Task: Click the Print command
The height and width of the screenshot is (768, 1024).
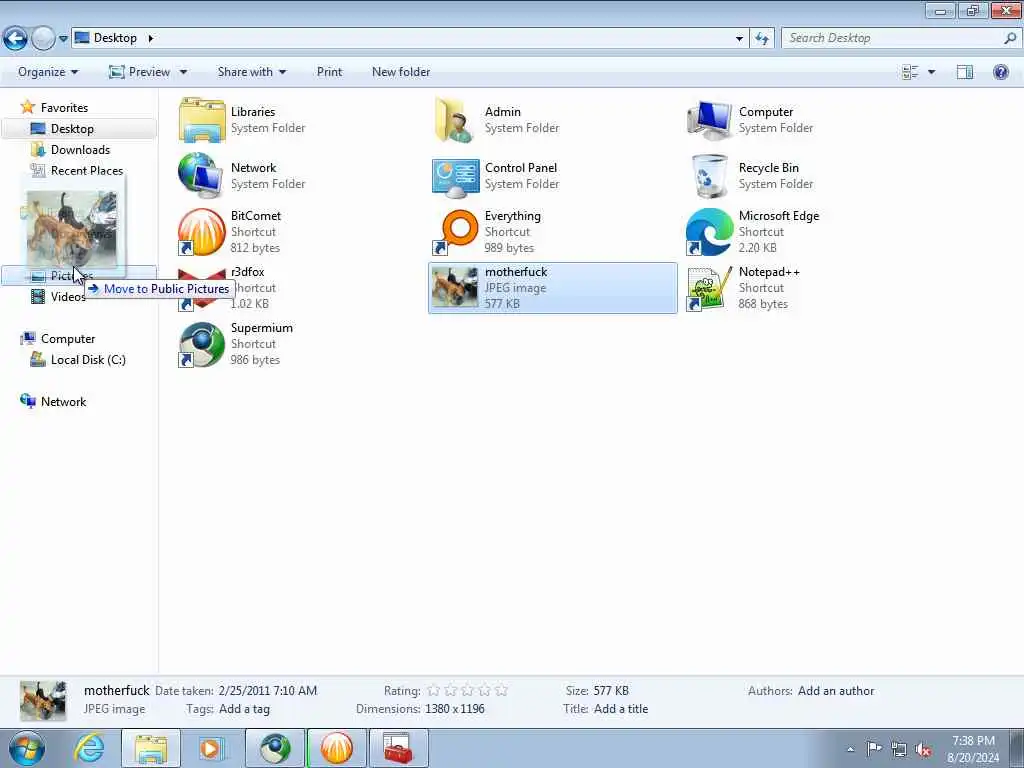Action: (329, 72)
